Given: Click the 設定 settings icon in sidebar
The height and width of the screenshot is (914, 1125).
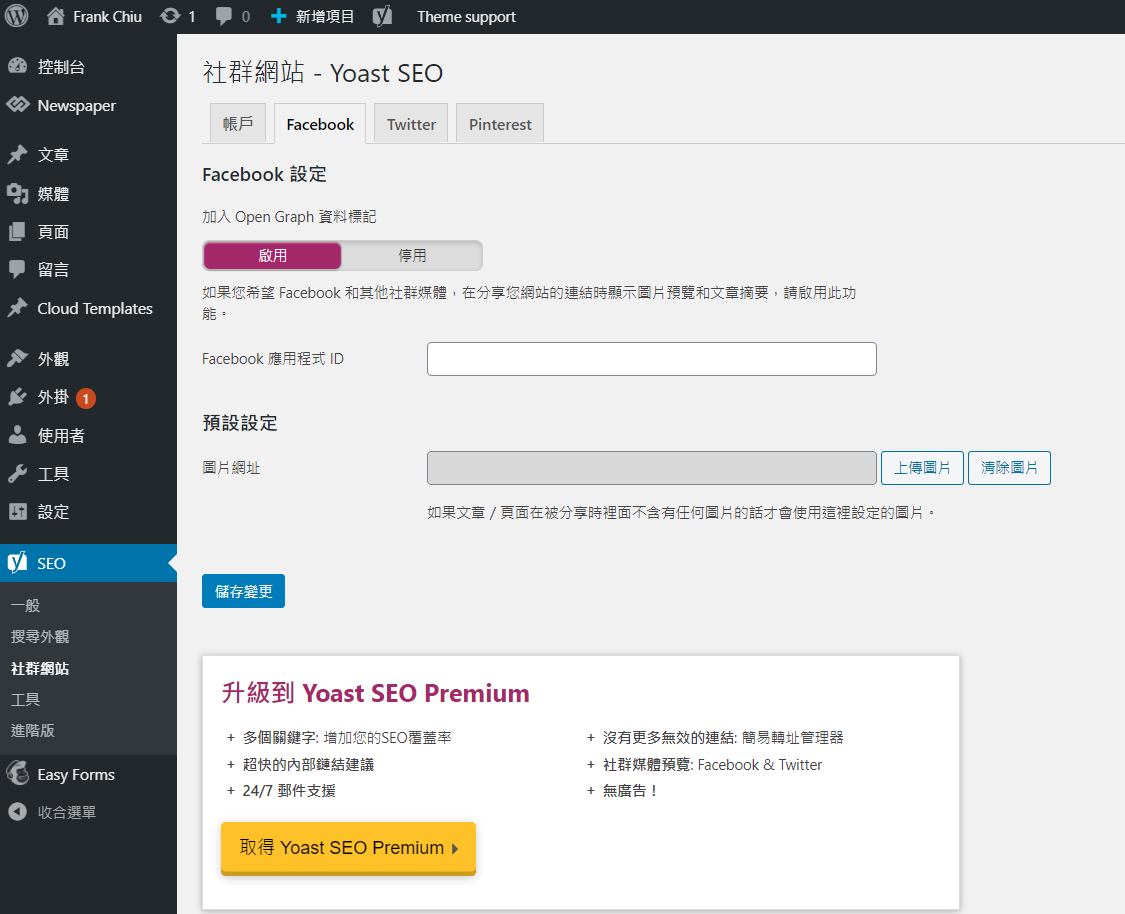Looking at the screenshot, I should (17, 512).
